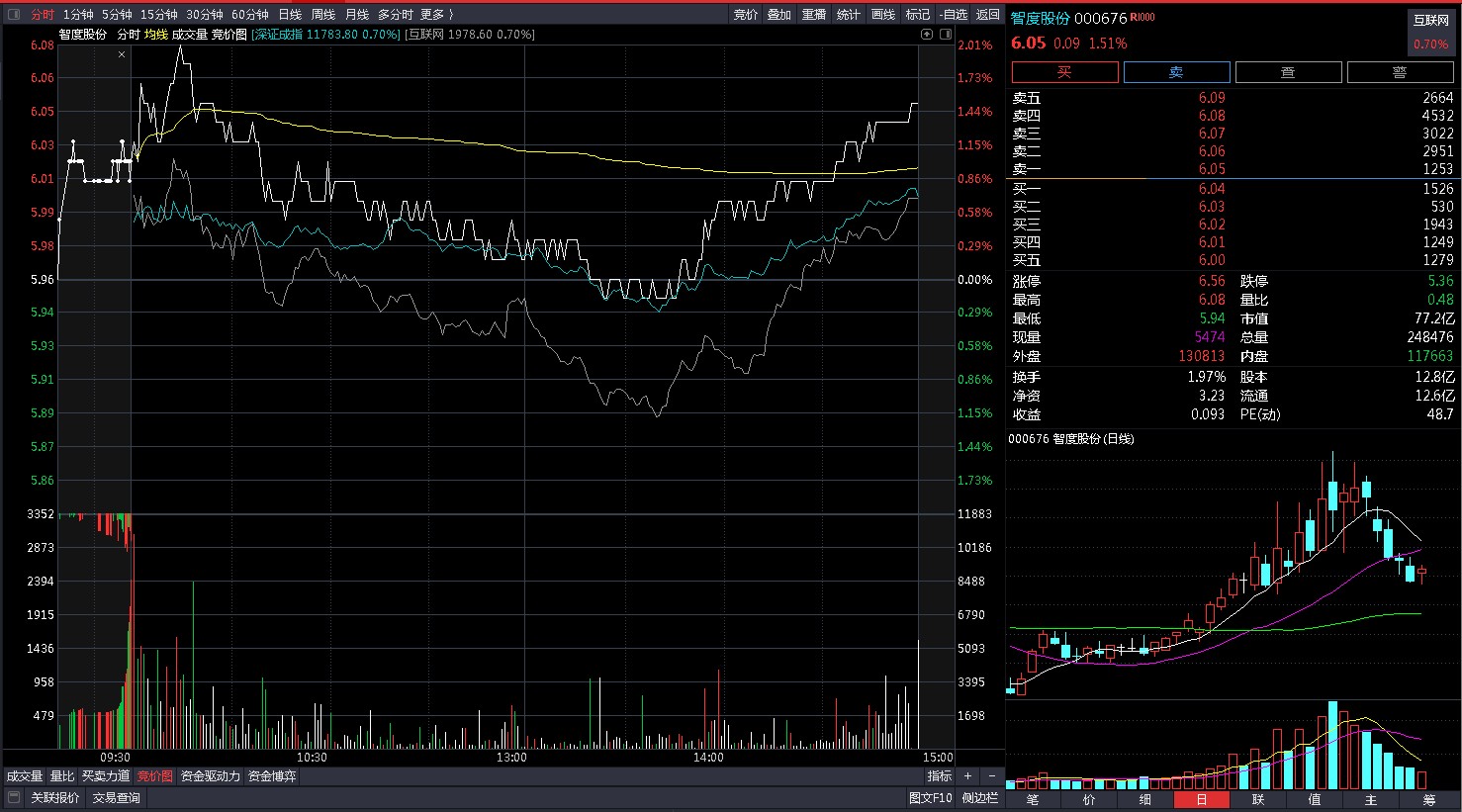Screen dimensions: 1462x812
Task: Toggle 均线 average line display
Action: click(x=156, y=34)
